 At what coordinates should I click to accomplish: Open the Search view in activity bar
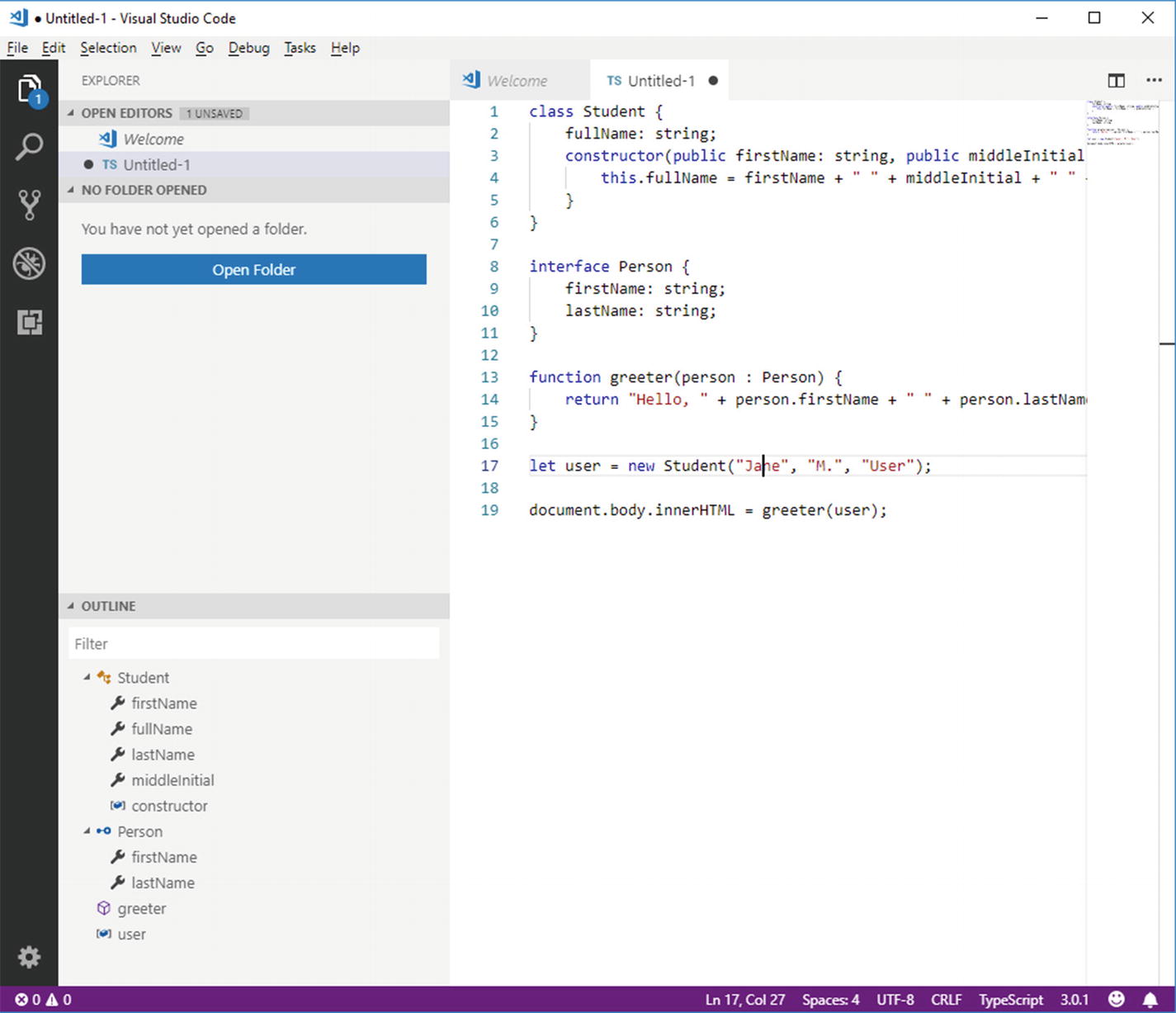click(x=29, y=147)
